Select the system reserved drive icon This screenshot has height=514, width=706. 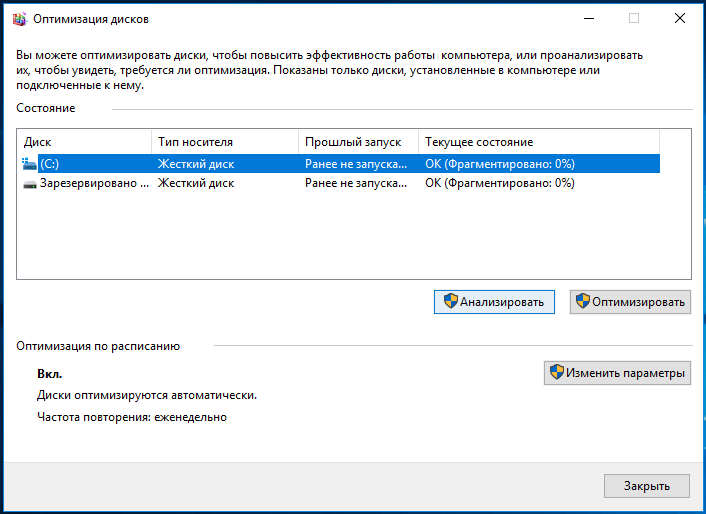tap(30, 184)
